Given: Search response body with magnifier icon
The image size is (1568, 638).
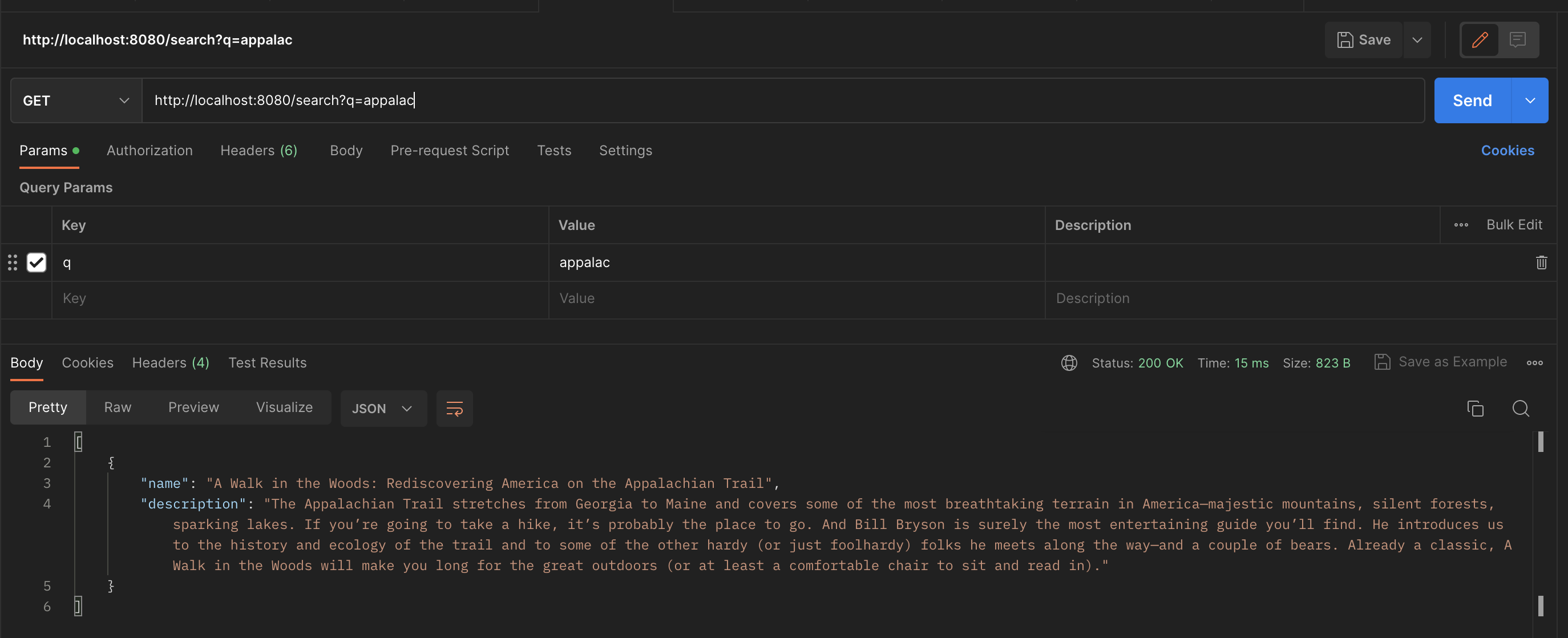Looking at the screenshot, I should 1520,409.
